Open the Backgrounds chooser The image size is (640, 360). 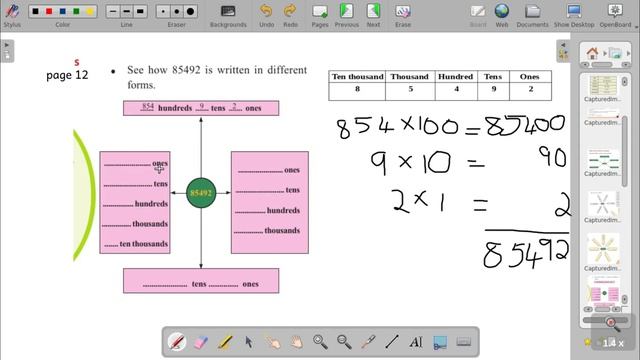coord(228,15)
